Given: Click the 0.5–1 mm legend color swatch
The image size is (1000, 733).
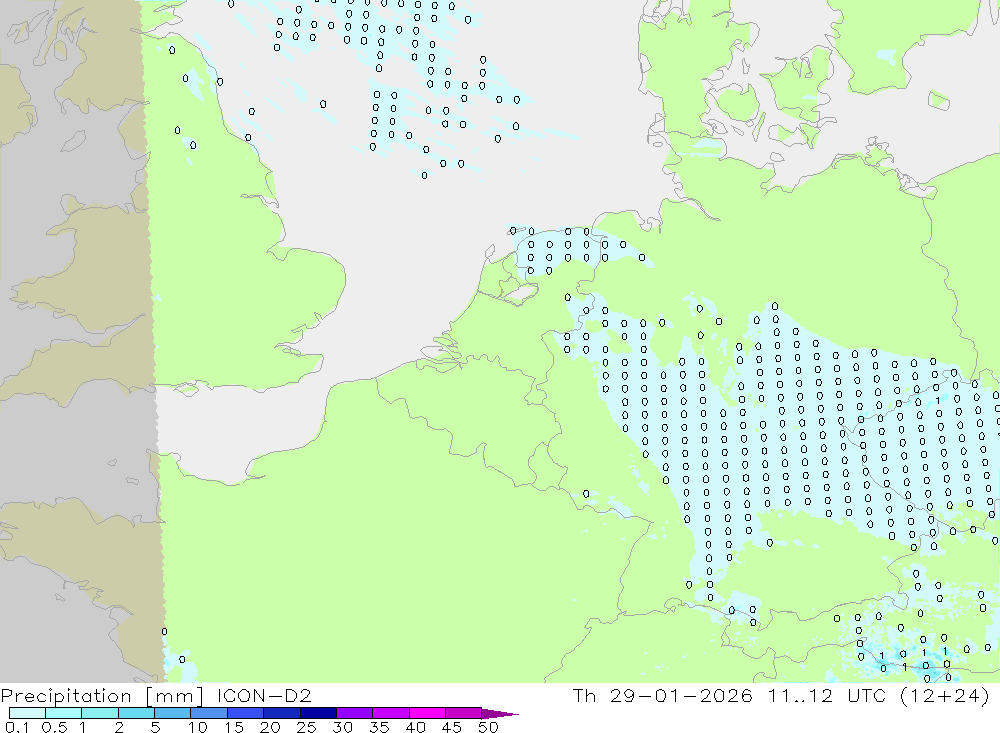Looking at the screenshot, I should (x=64, y=713).
